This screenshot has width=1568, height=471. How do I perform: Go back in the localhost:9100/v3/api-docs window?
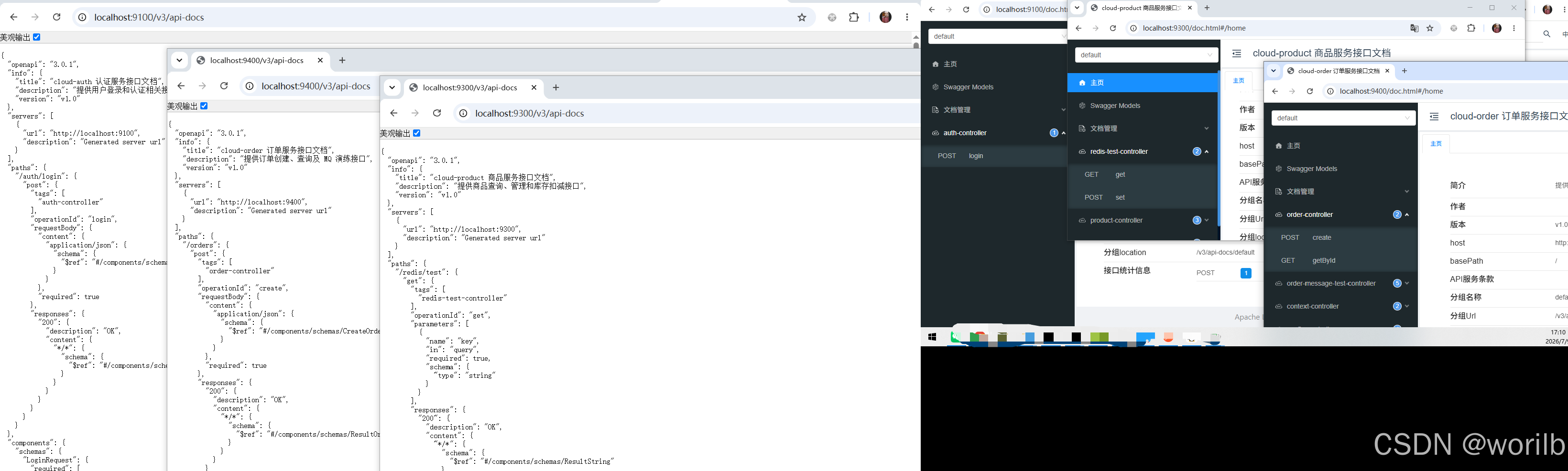pos(14,17)
